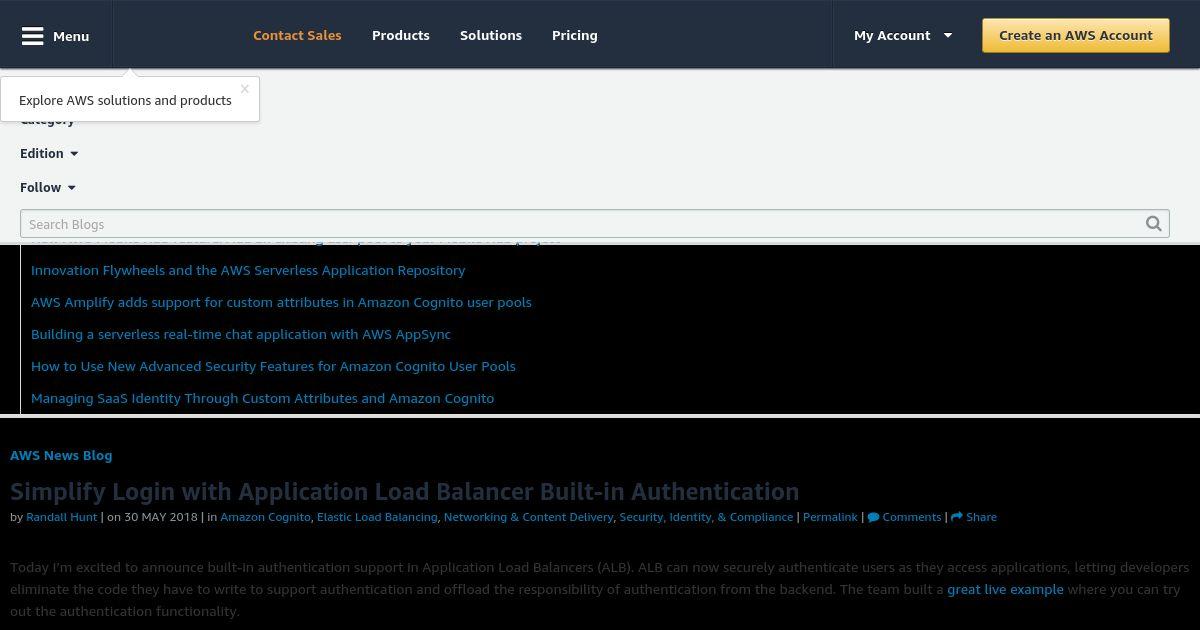Visit the AWS News Blog link
The image size is (1200, 630).
coord(61,455)
